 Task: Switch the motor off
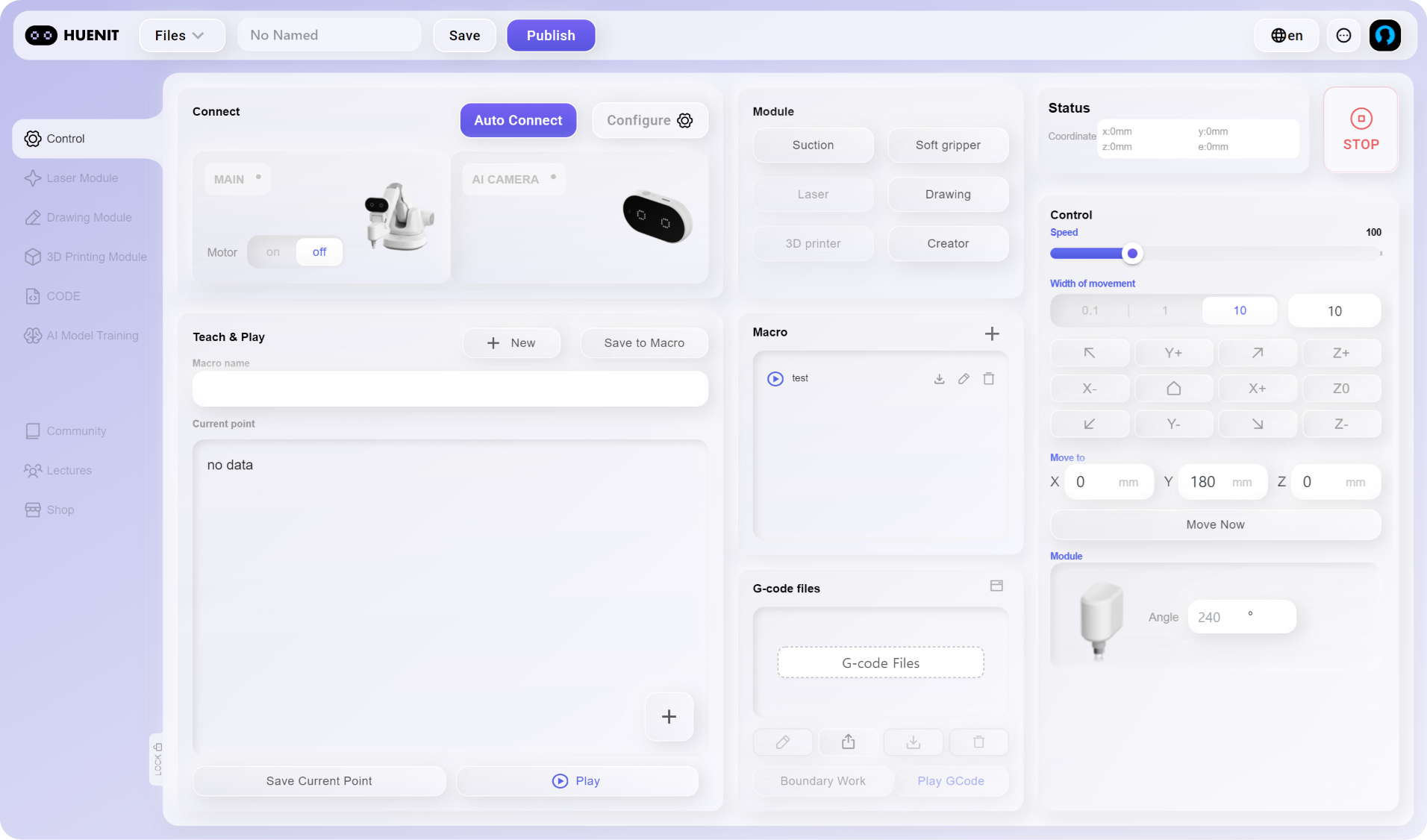319,252
